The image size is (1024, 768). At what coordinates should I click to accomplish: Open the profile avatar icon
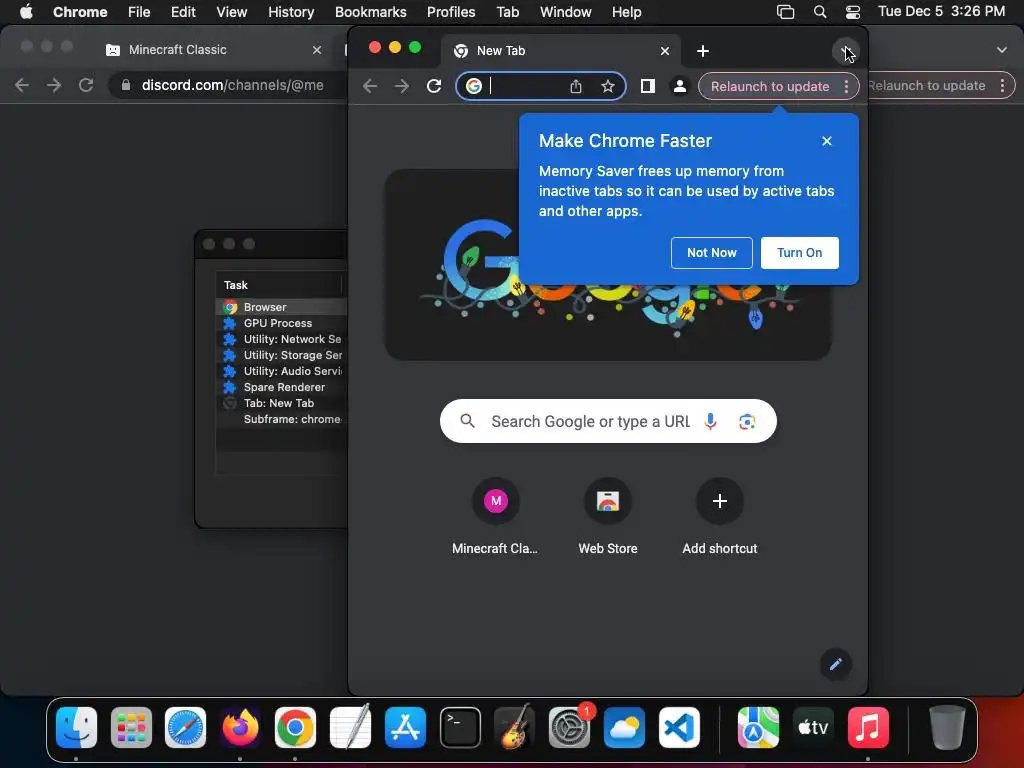click(x=679, y=86)
